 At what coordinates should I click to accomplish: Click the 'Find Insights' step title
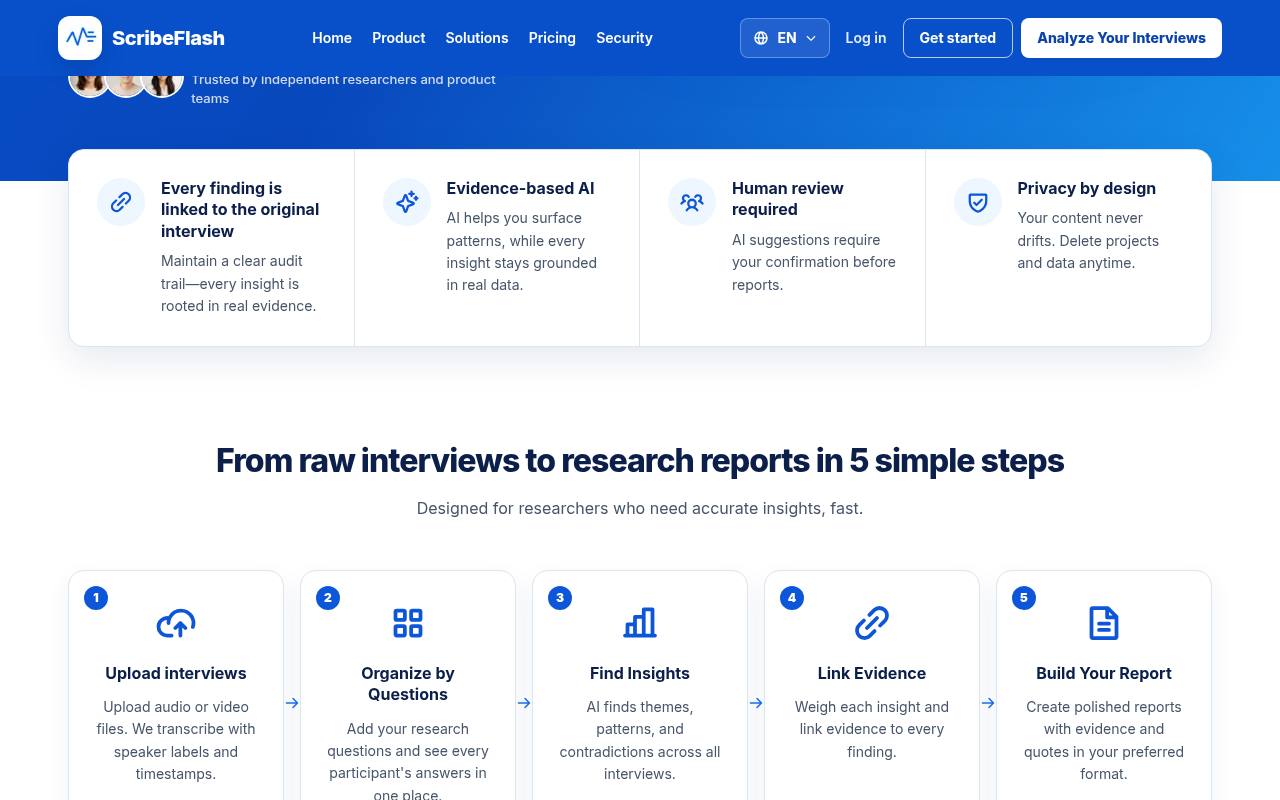pyautogui.click(x=640, y=673)
